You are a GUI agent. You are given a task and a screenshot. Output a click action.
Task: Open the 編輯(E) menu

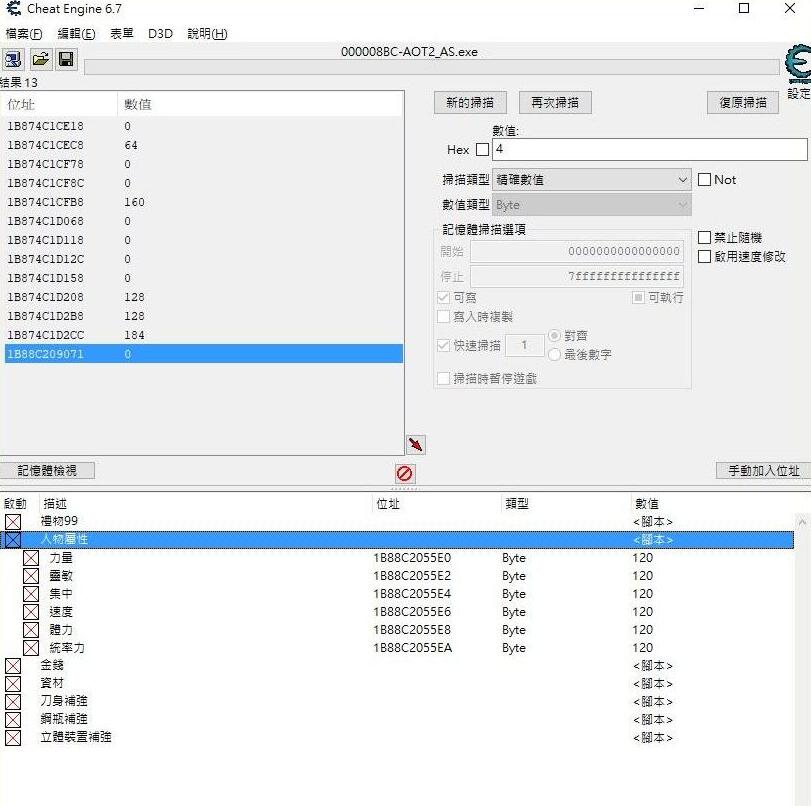tap(76, 34)
